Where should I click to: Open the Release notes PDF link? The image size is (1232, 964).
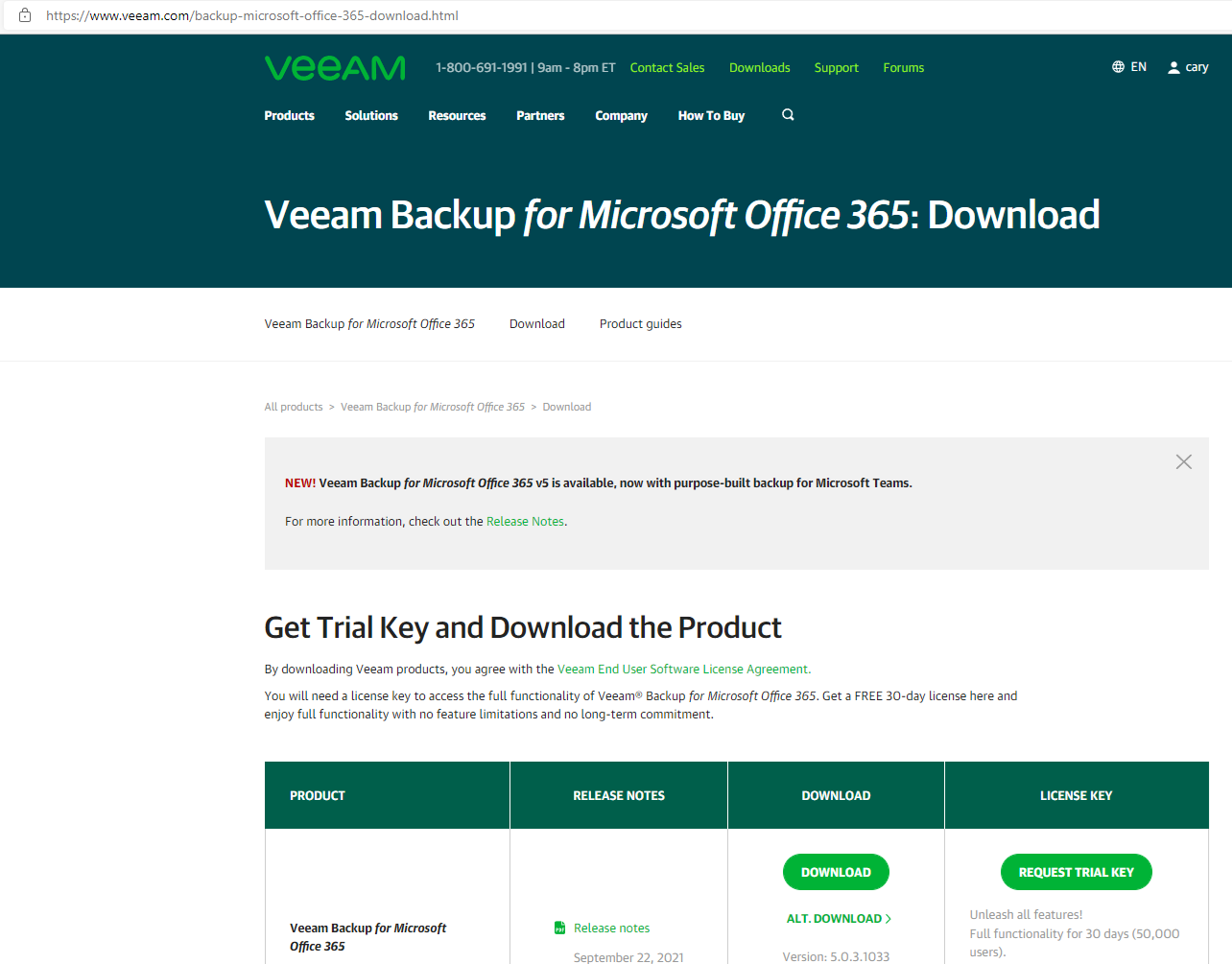612,929
